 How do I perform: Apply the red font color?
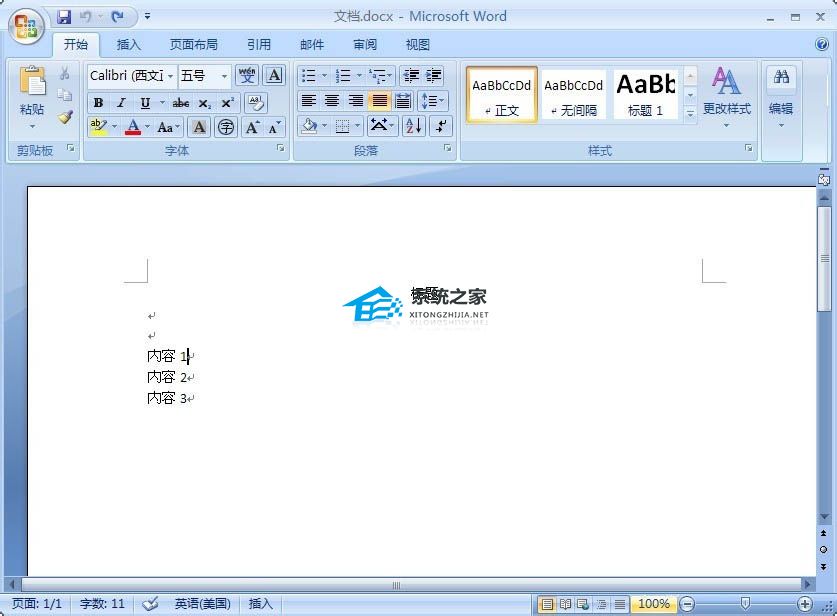[x=133, y=127]
